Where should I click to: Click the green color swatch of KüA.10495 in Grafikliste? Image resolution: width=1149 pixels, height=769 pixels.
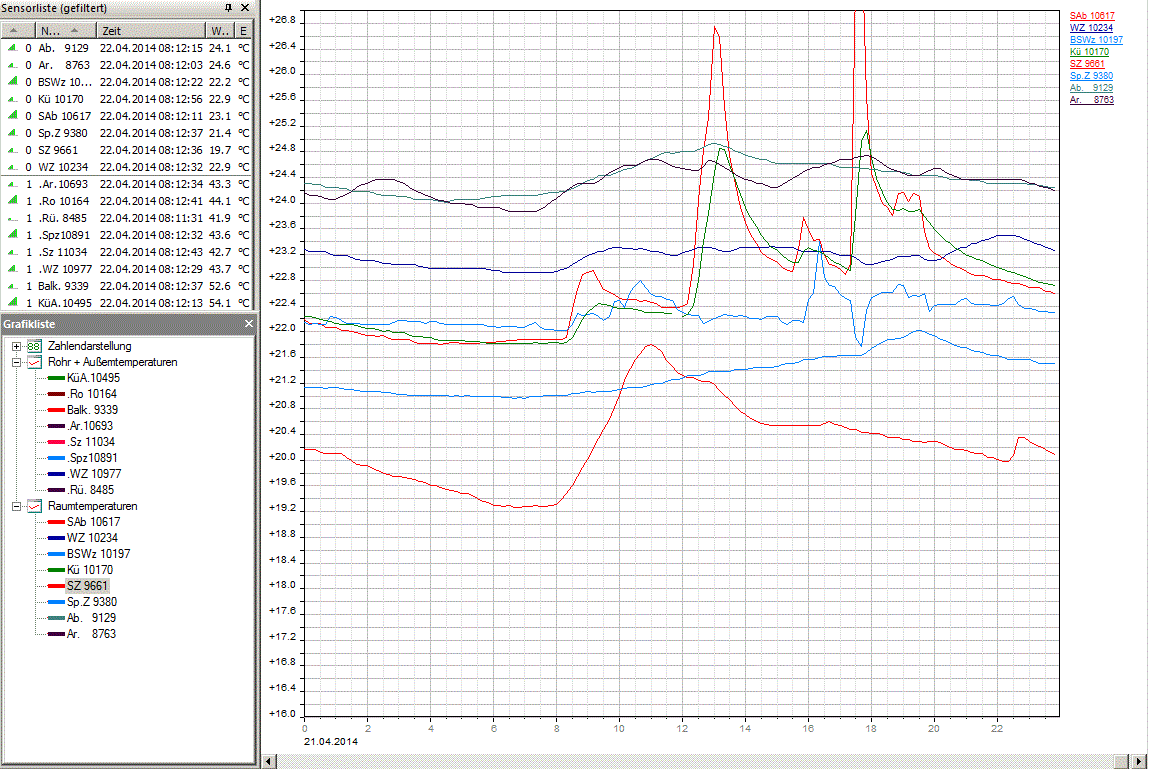point(56,378)
